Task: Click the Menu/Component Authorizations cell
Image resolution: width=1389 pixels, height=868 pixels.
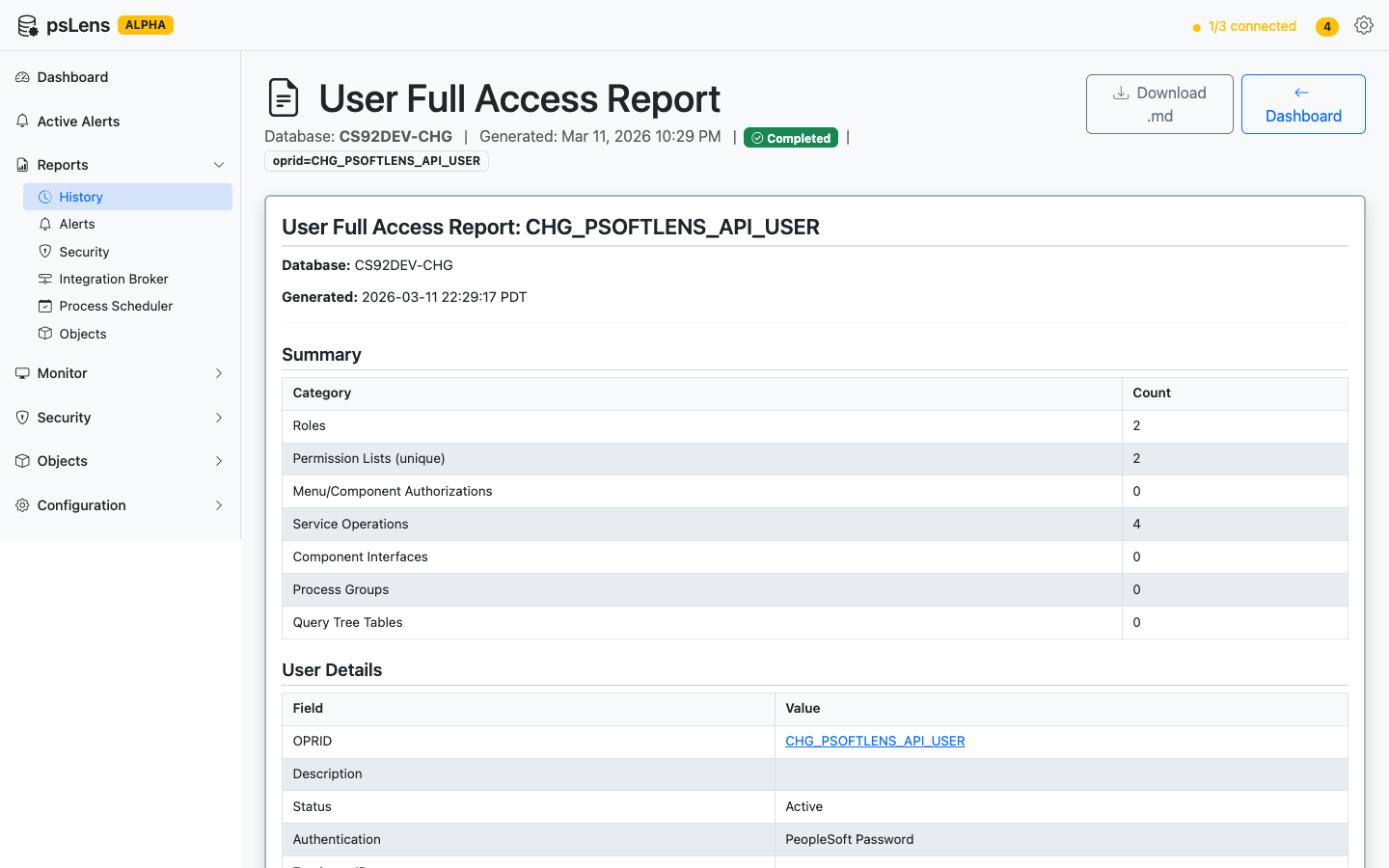Action: 702,491
